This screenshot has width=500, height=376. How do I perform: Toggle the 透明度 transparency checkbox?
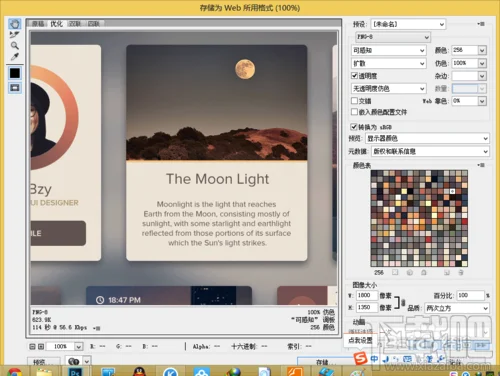(x=355, y=76)
